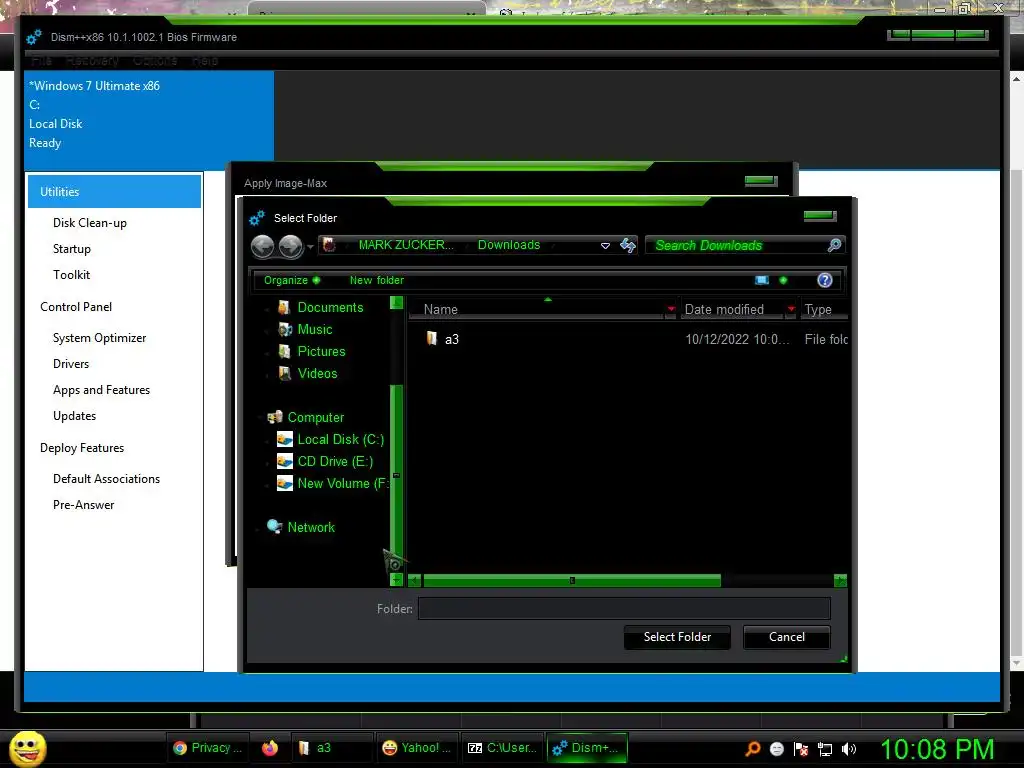
Task: Click right arrow of horizontal scrollbar
Action: 840,581
